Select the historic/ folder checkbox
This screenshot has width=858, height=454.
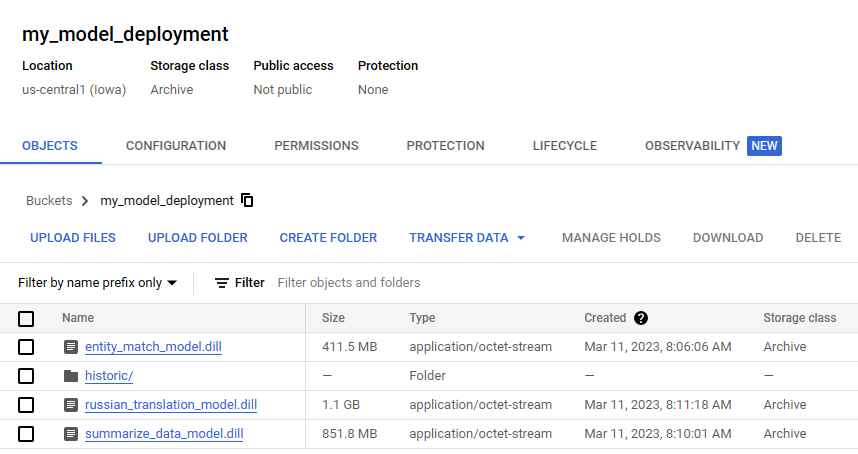(x=26, y=376)
